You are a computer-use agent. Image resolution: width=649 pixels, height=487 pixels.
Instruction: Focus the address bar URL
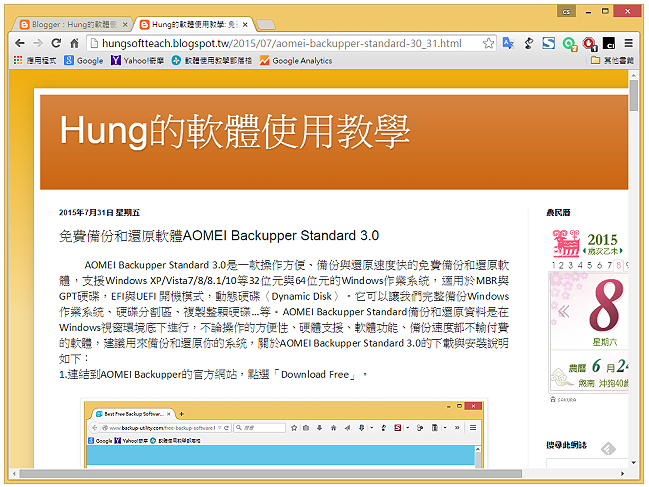pyautogui.click(x=281, y=43)
